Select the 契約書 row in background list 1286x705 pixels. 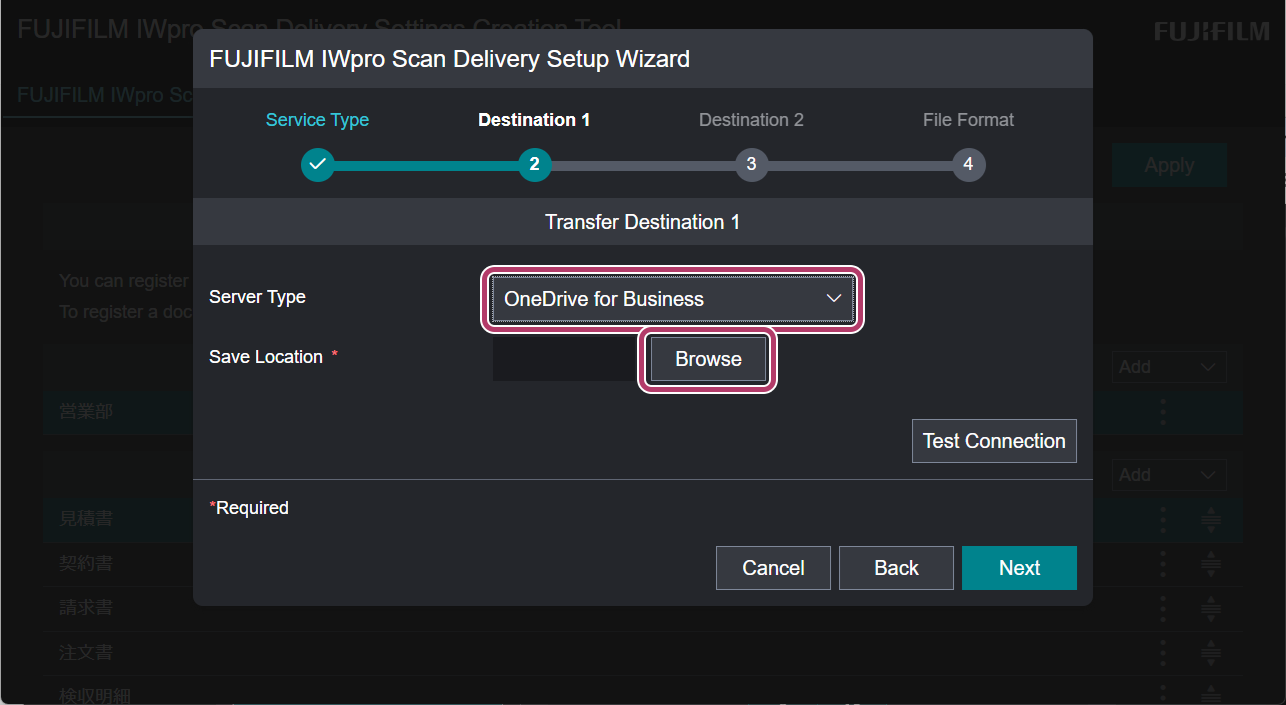[x=642, y=564]
